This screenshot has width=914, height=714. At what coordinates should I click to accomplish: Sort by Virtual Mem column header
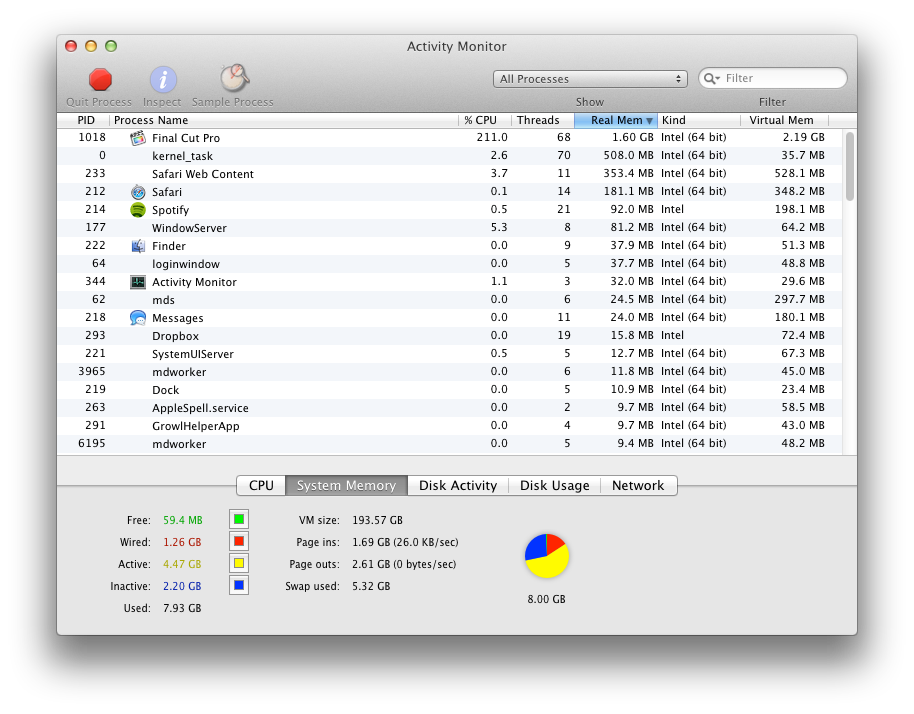click(784, 120)
